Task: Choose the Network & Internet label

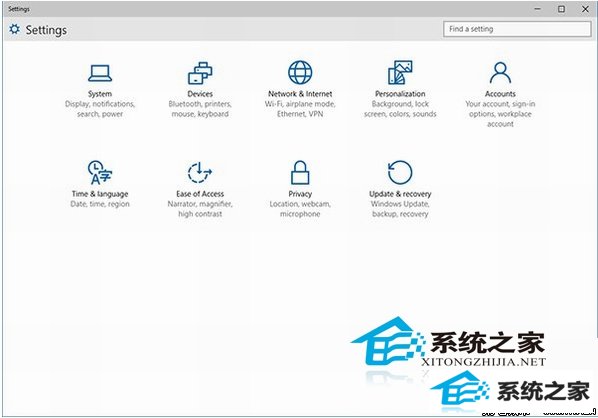Action: pos(300,94)
